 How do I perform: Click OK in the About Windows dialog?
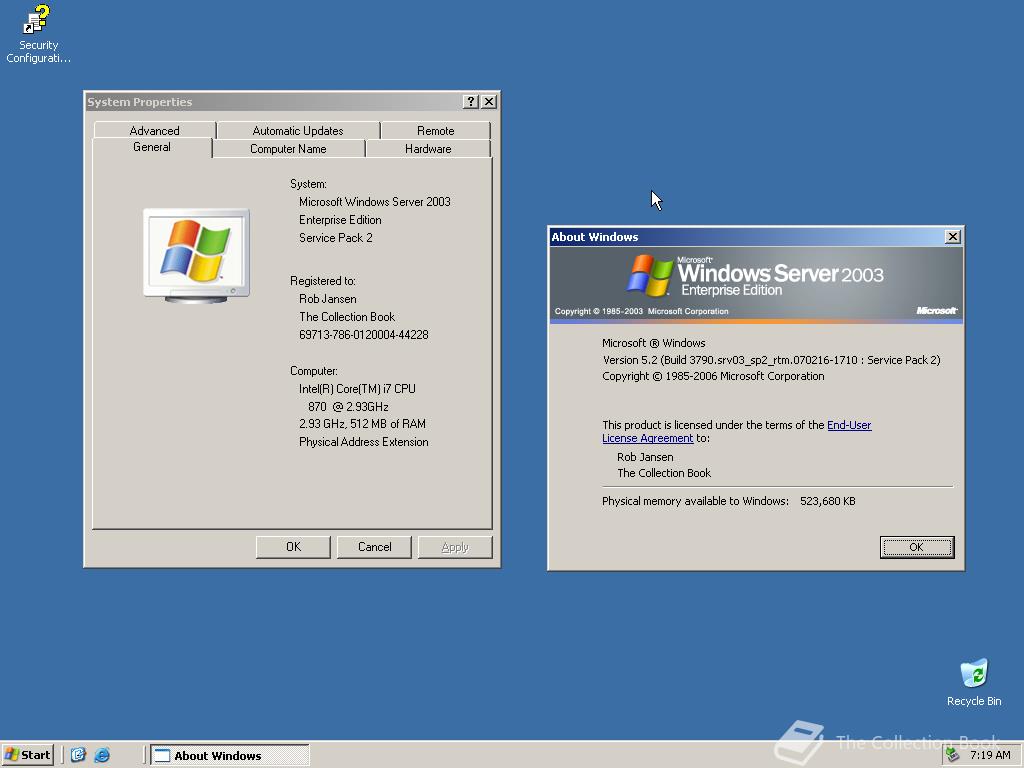[x=917, y=547]
